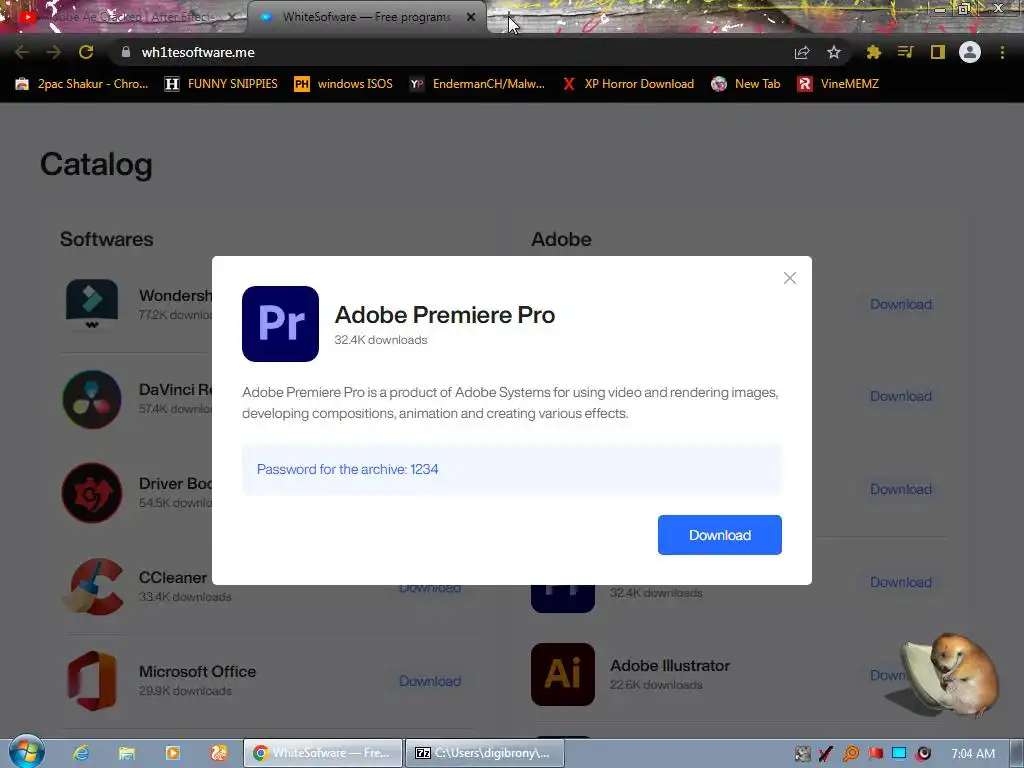Image resolution: width=1024 pixels, height=768 pixels.
Task: Click the taskbar clock showing 7:04 AM
Action: tap(972, 754)
